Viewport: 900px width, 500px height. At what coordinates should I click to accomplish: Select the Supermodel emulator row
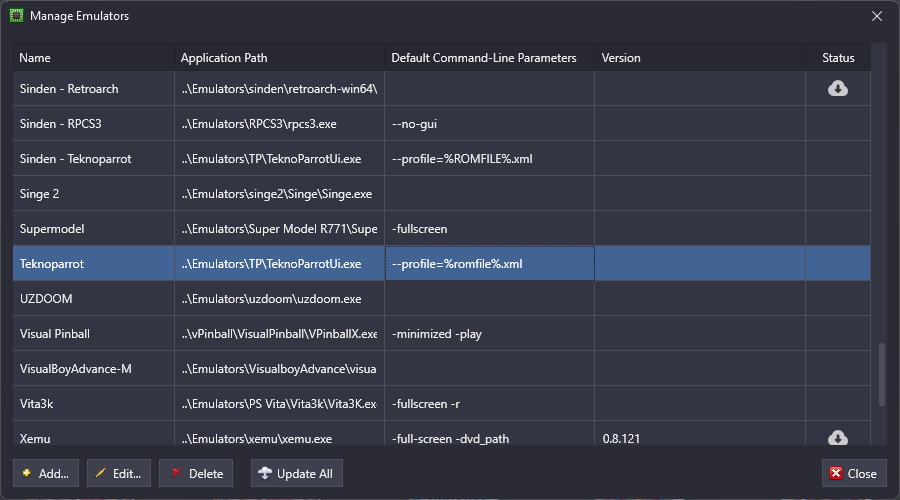tap(54, 229)
